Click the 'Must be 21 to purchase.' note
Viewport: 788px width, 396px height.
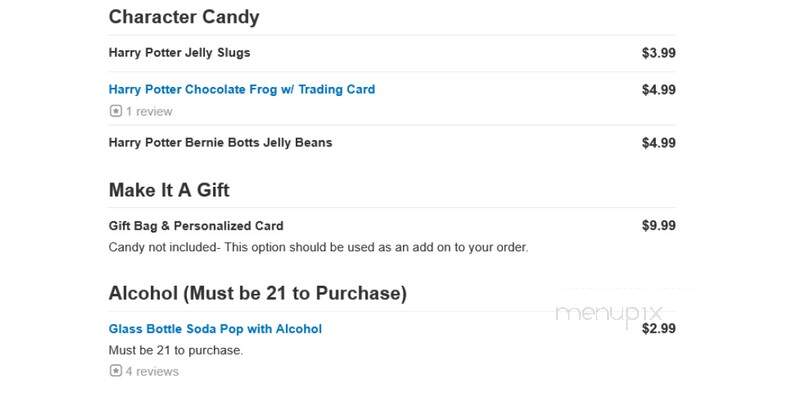(175, 350)
